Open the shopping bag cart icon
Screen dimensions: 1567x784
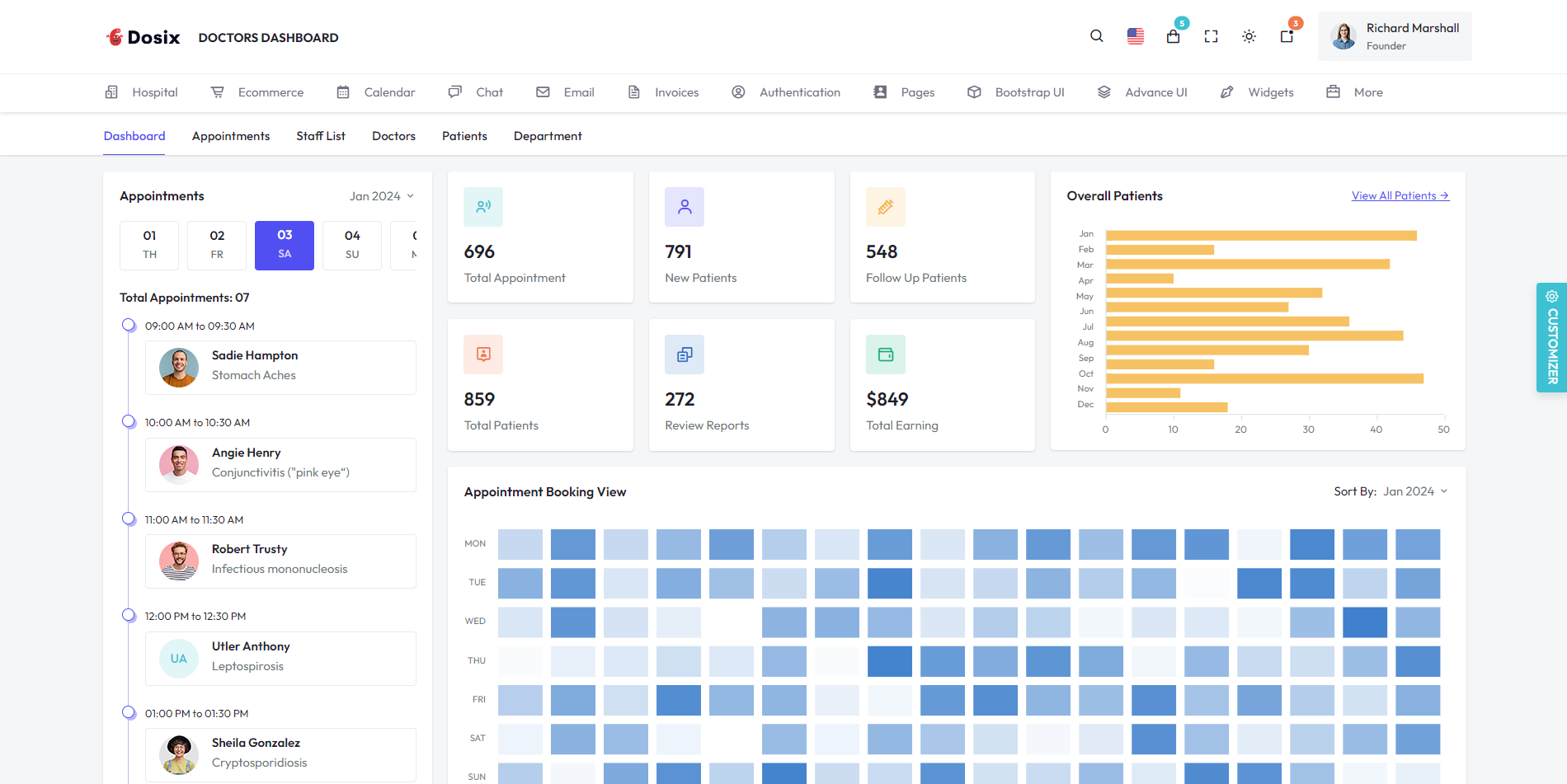pos(1173,36)
